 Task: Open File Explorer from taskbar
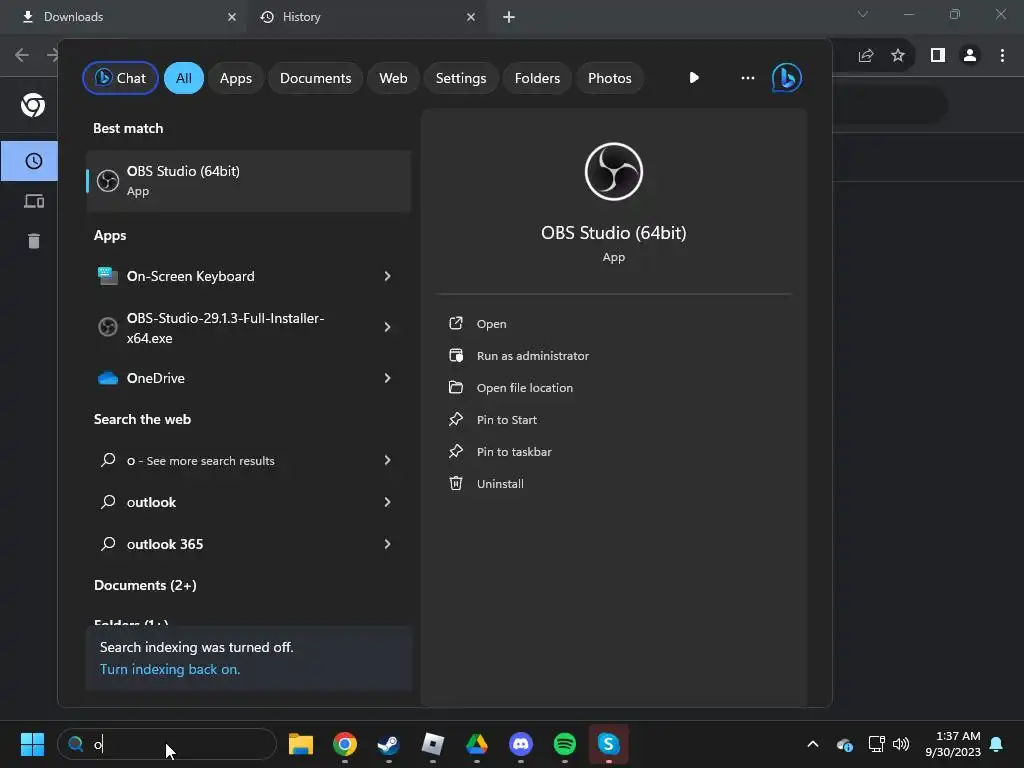301,744
